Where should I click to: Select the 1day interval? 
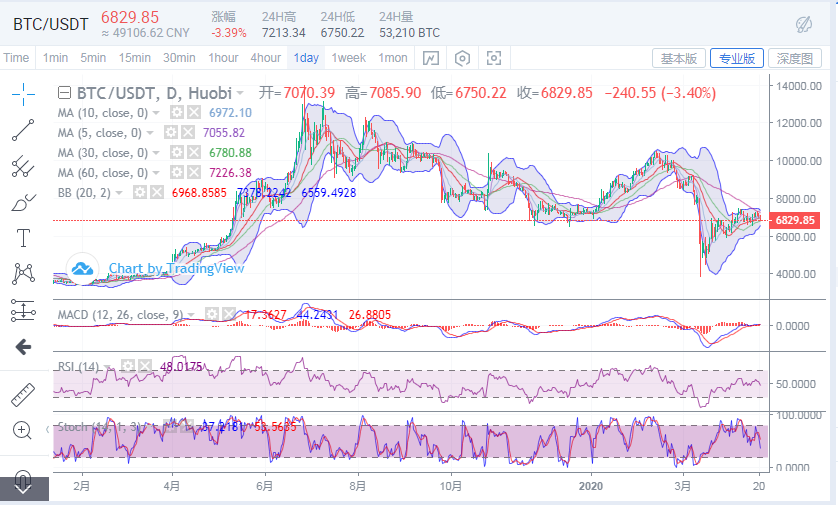(x=306, y=58)
